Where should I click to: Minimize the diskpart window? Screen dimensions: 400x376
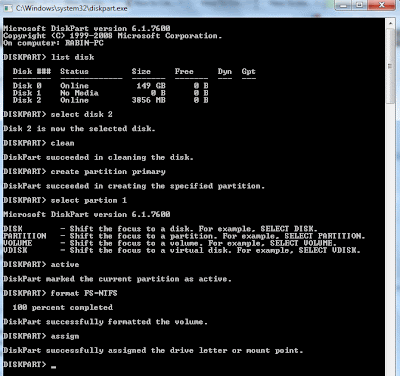tap(344, 5)
